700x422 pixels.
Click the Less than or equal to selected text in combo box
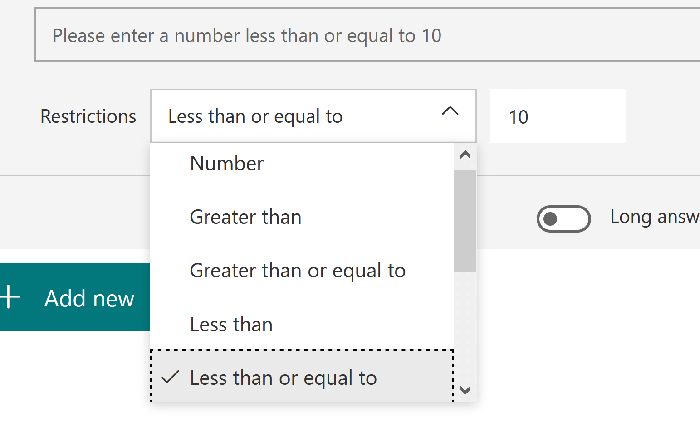coord(255,117)
